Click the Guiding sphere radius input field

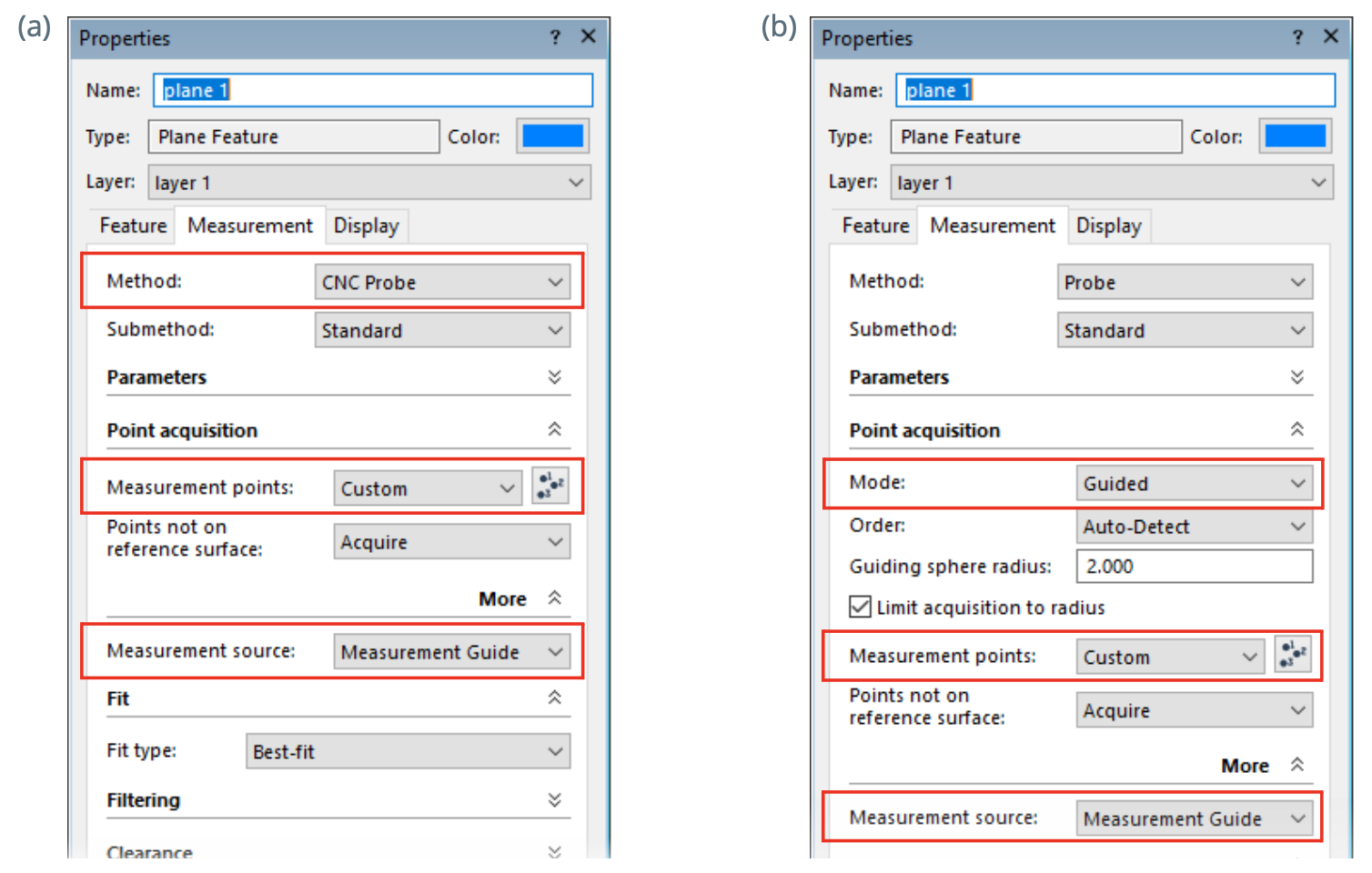click(x=1194, y=566)
